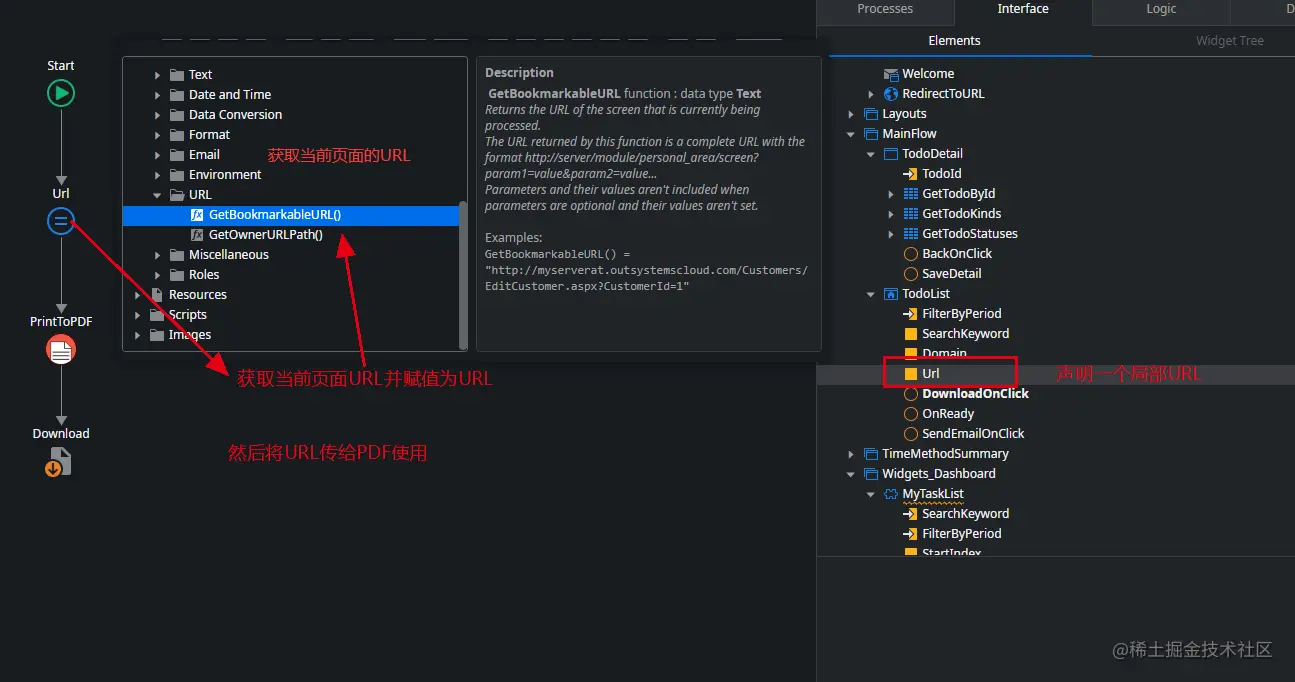Collapse the URL functions folder
Screen dimensions: 1295x682
[157, 195]
